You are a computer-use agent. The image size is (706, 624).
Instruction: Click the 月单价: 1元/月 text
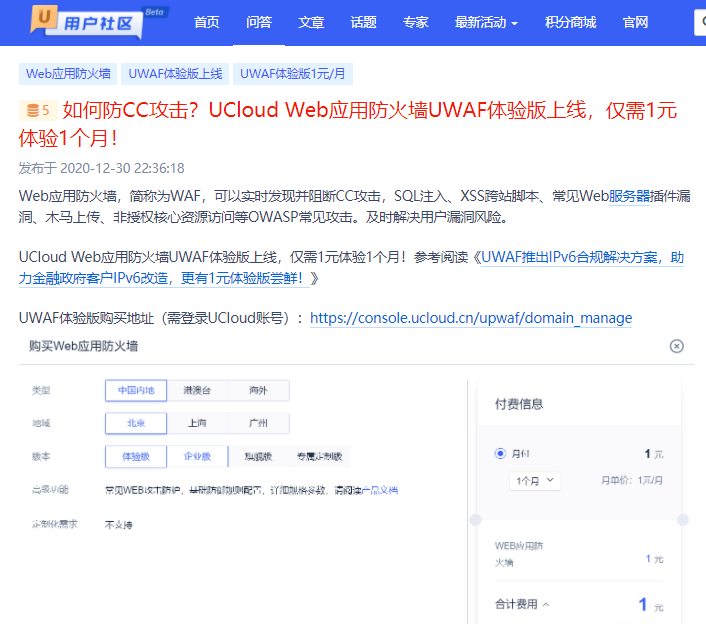coord(632,480)
